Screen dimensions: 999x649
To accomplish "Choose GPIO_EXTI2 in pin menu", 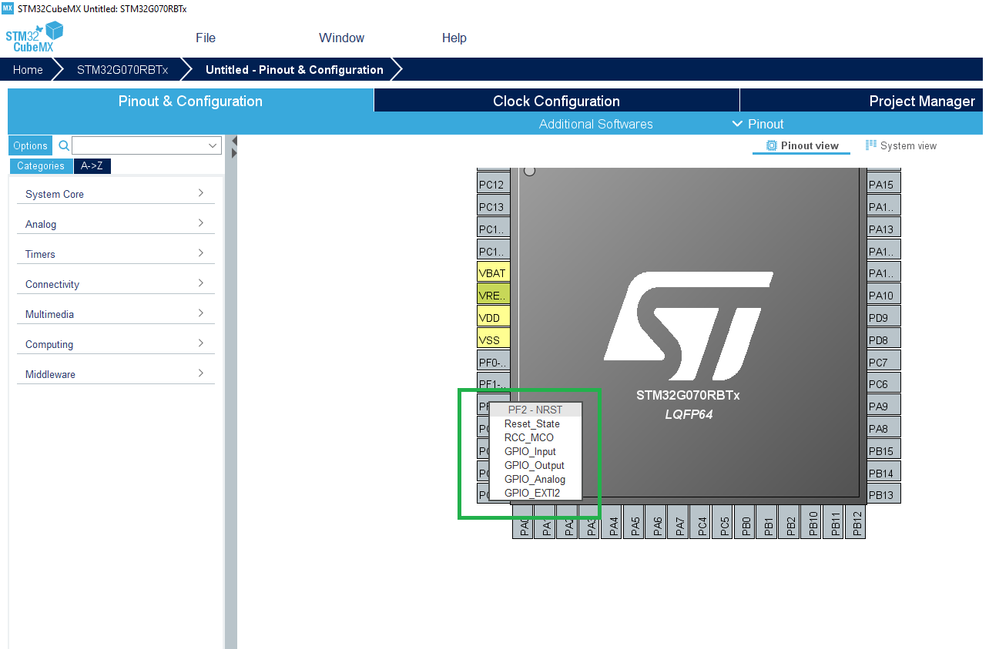I will (535, 493).
